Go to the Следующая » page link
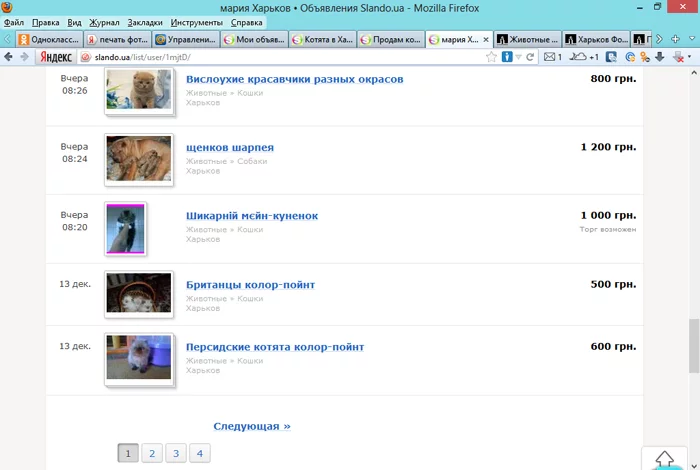Image resolution: width=700 pixels, height=470 pixels. click(252, 426)
